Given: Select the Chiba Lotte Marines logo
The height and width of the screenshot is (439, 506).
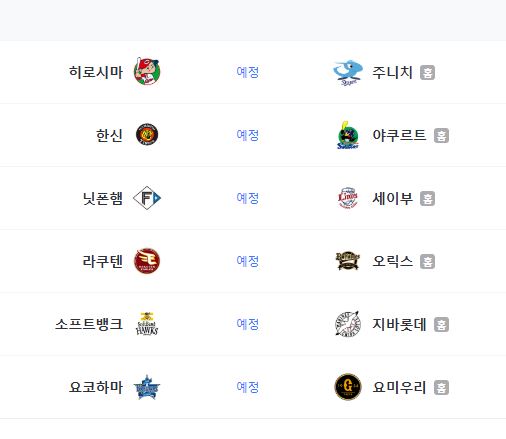Looking at the screenshot, I should (x=348, y=324).
